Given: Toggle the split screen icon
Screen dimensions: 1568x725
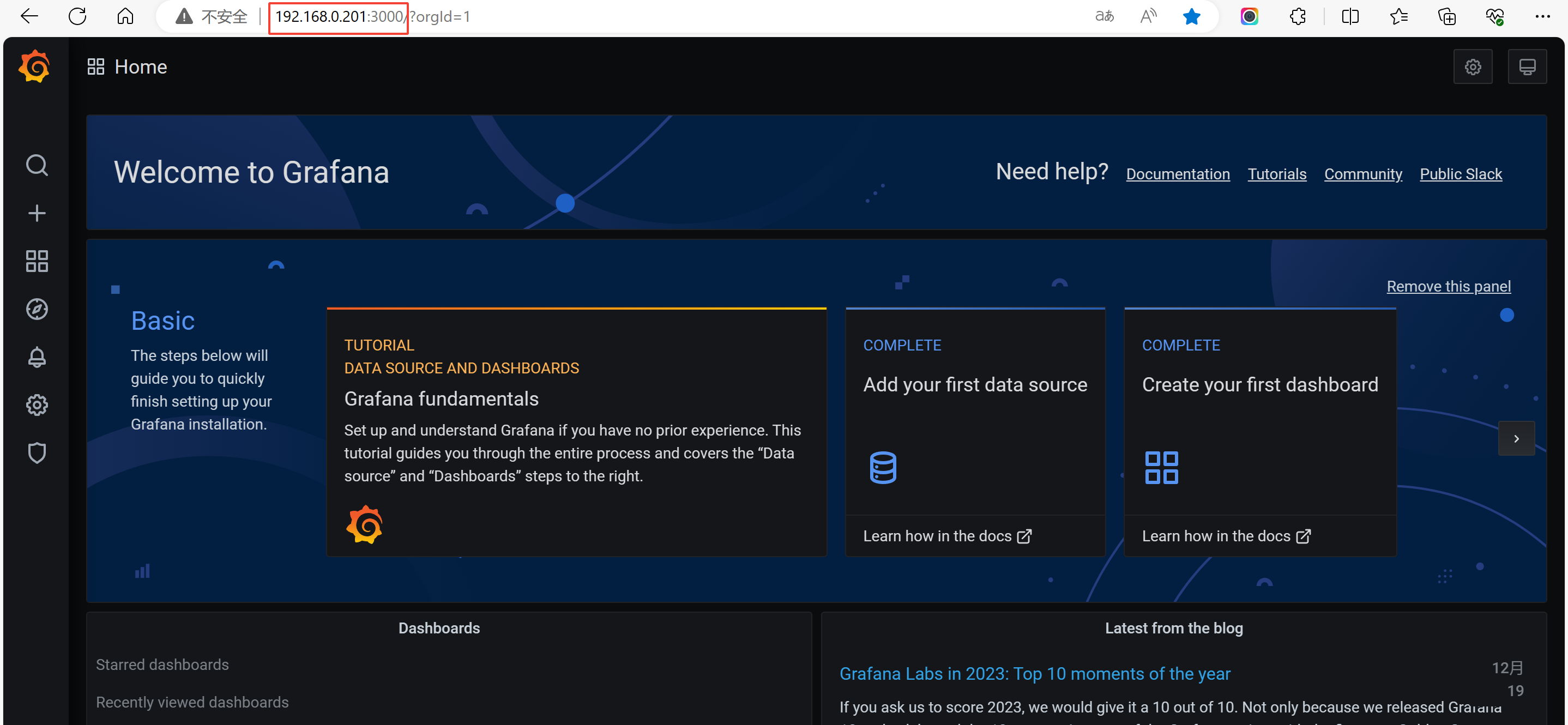Looking at the screenshot, I should (x=1350, y=16).
